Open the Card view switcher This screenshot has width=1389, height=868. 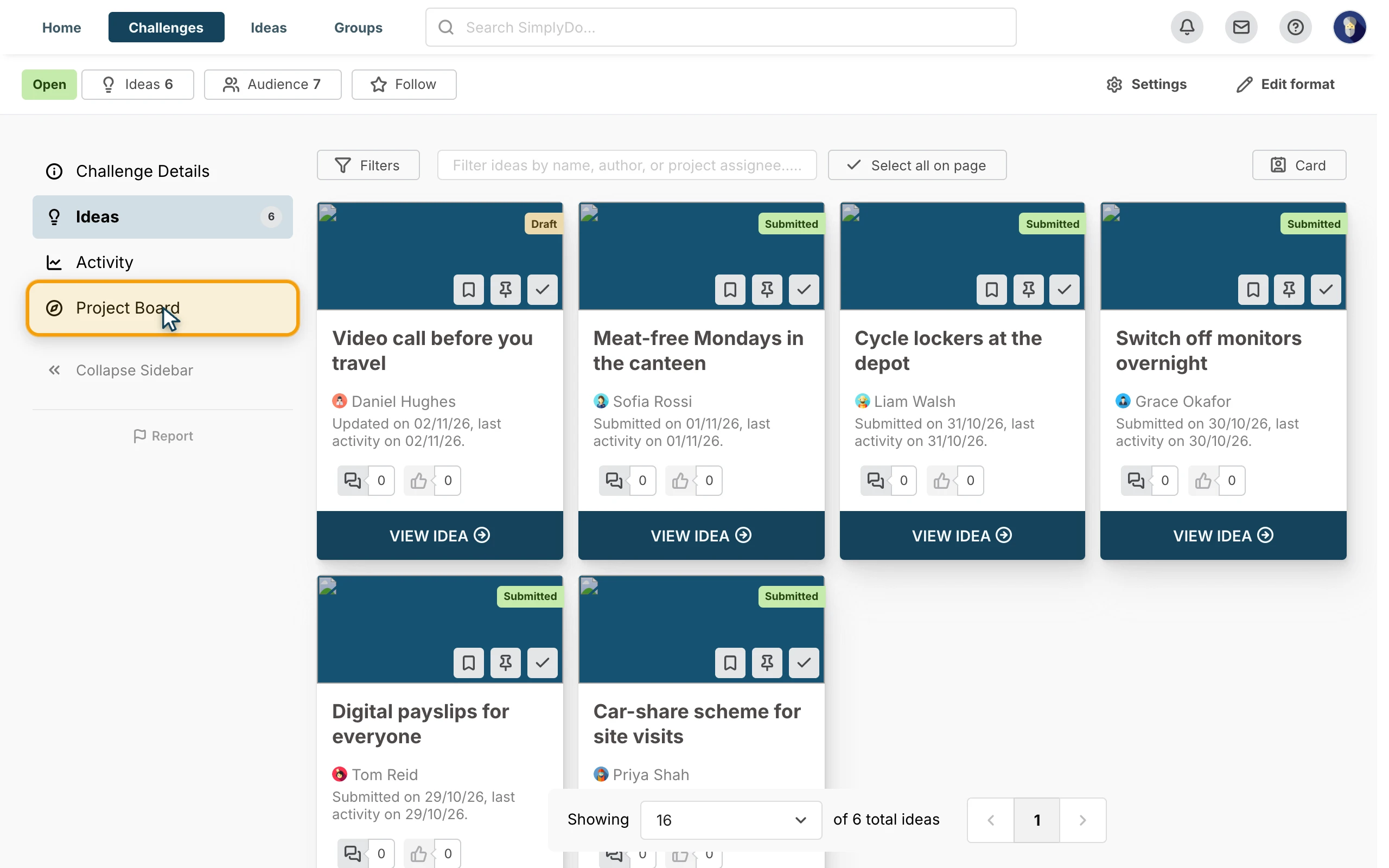1298,165
